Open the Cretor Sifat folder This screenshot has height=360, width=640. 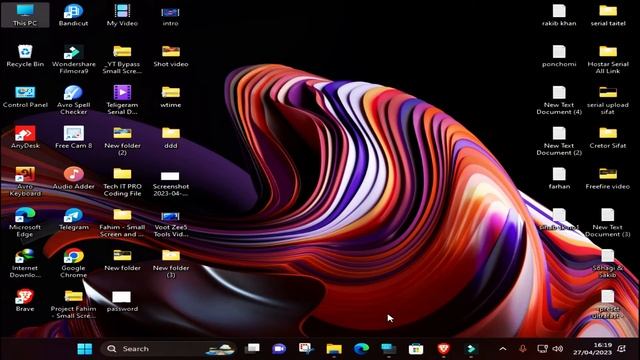608,138
